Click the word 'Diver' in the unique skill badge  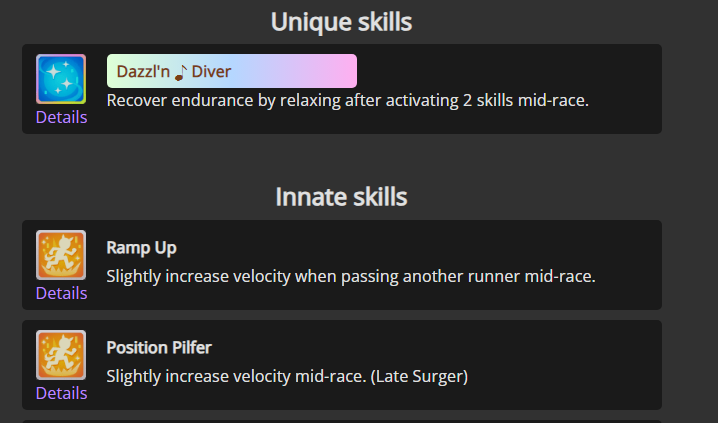[211, 71]
